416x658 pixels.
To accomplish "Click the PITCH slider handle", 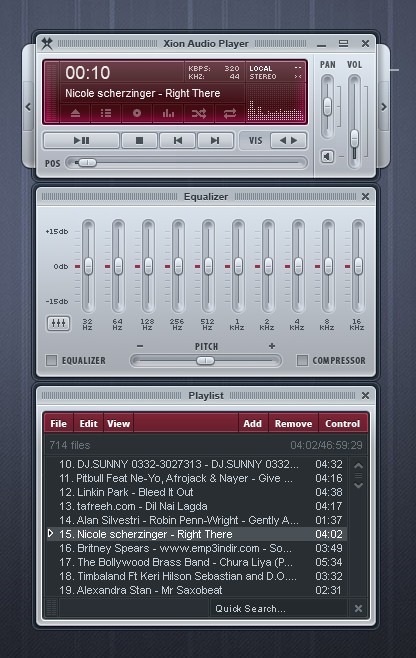I will [205, 360].
